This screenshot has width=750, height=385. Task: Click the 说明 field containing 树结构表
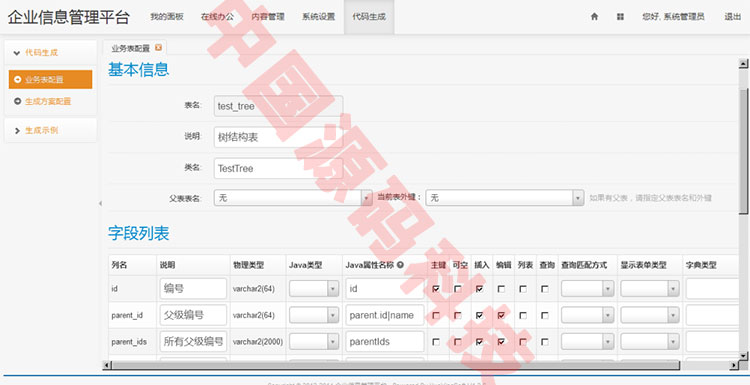[278, 137]
